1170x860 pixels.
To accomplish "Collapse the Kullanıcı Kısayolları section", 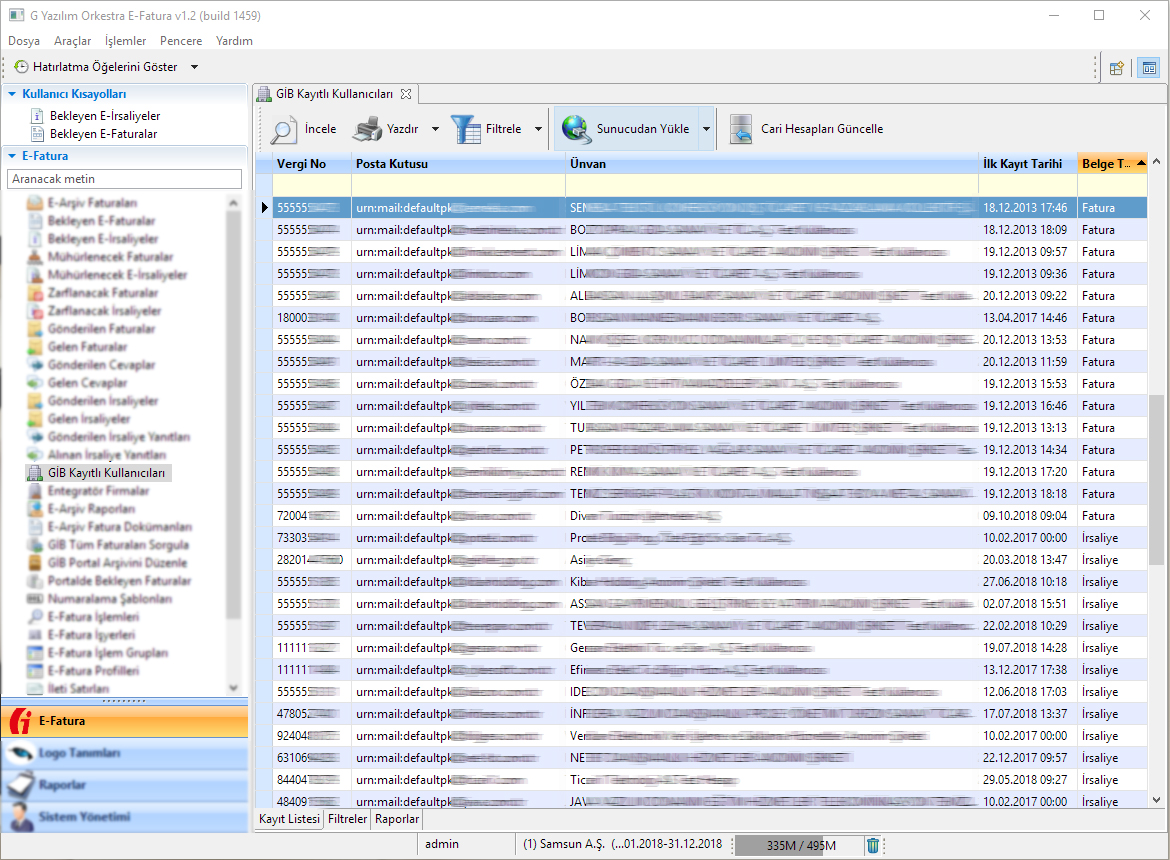I will click(x=12, y=94).
